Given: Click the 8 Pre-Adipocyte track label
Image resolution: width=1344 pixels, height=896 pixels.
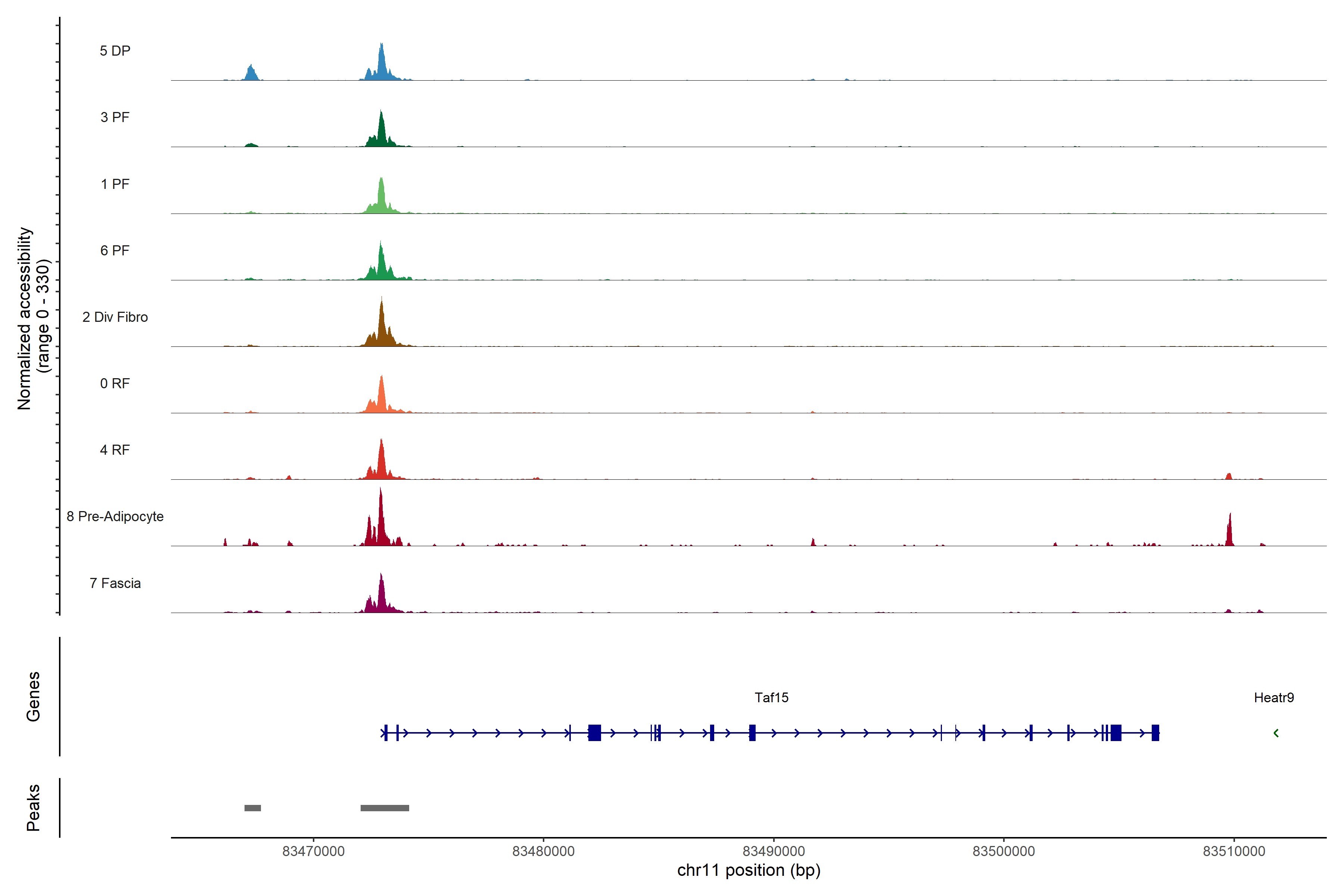Looking at the screenshot, I should tap(115, 516).
